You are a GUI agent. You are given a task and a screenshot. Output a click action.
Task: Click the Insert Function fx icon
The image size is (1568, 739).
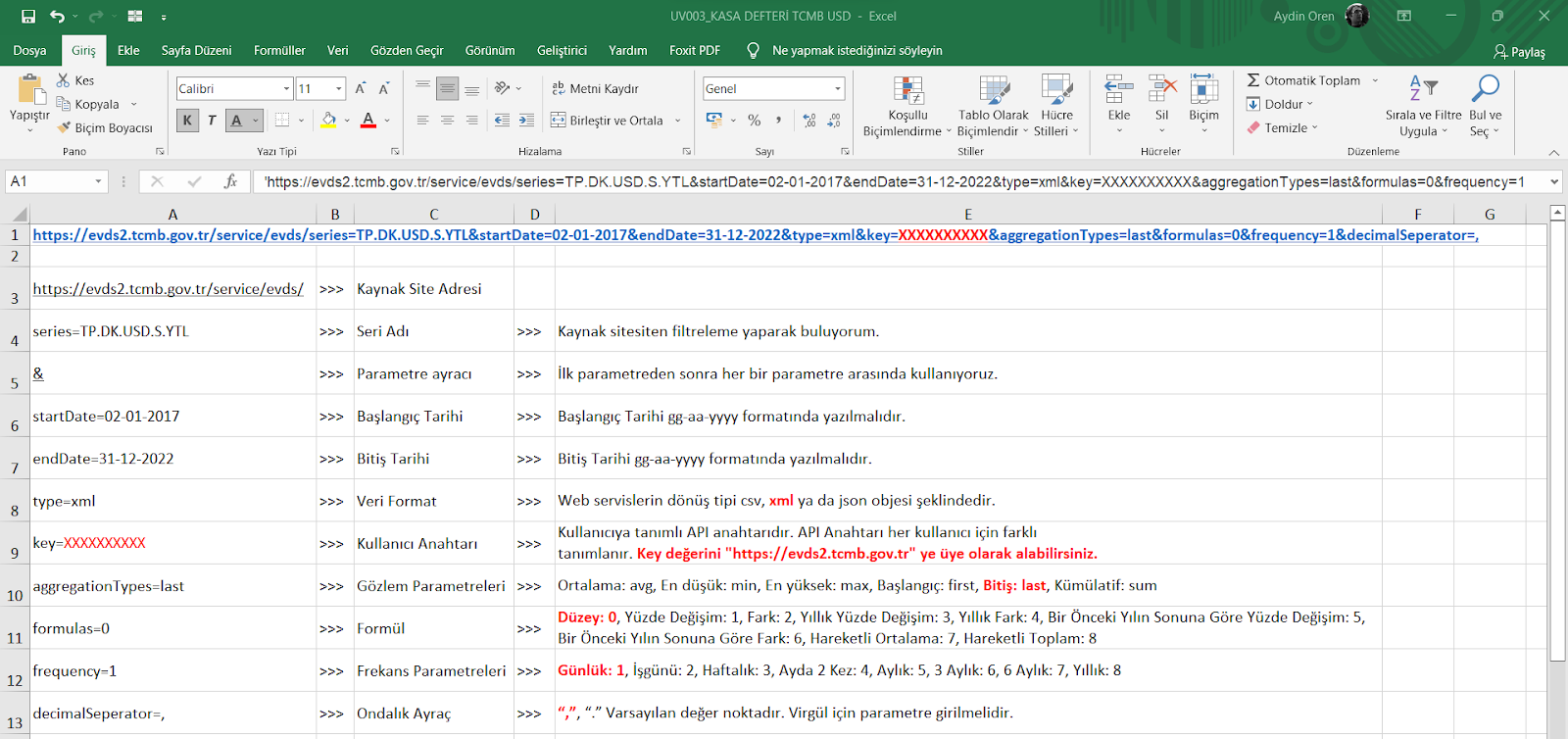(x=230, y=181)
